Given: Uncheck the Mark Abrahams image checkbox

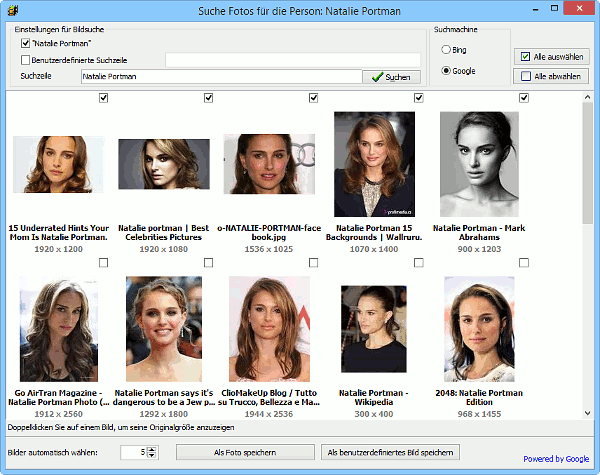Looking at the screenshot, I should [x=524, y=98].
